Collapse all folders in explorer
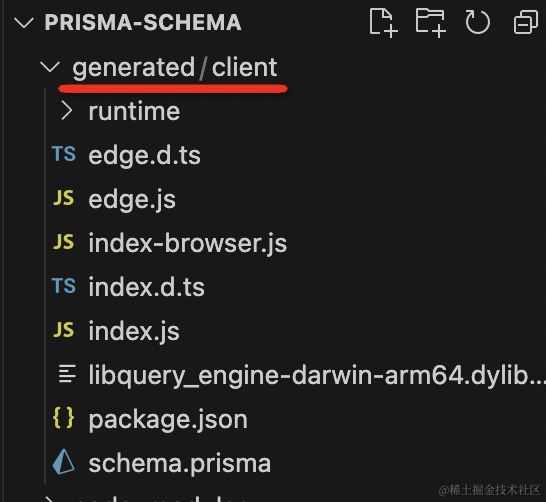Image resolution: width=546 pixels, height=502 pixels. tap(526, 22)
